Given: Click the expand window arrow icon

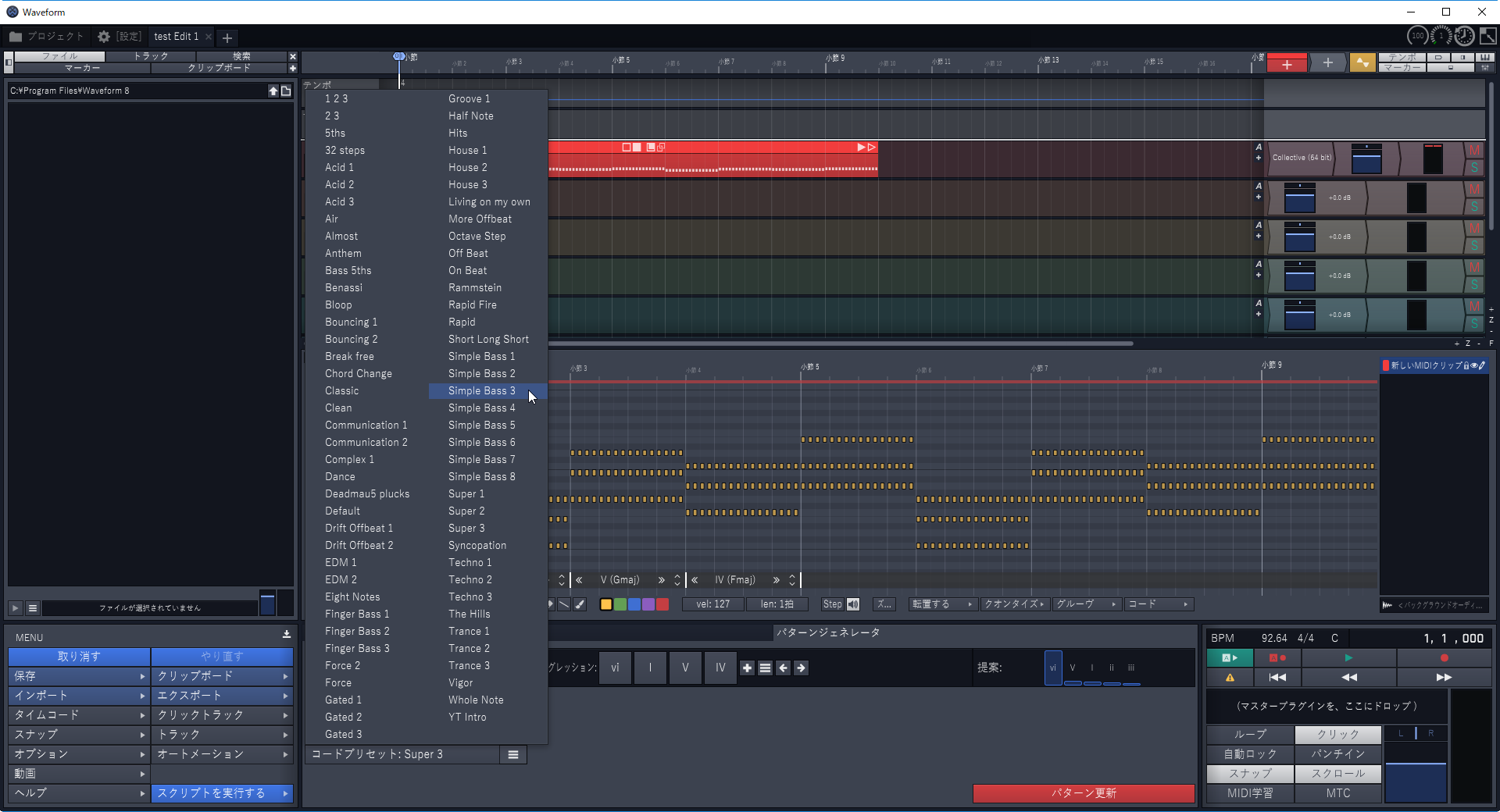Looking at the screenshot, I should (1487, 36).
